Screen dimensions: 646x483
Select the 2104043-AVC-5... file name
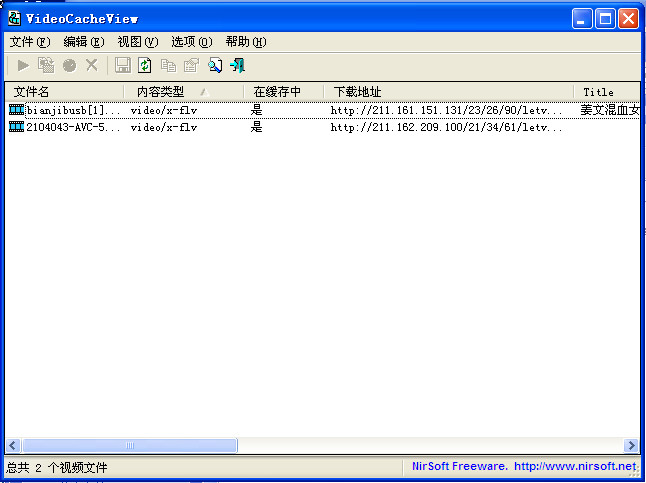(x=73, y=127)
